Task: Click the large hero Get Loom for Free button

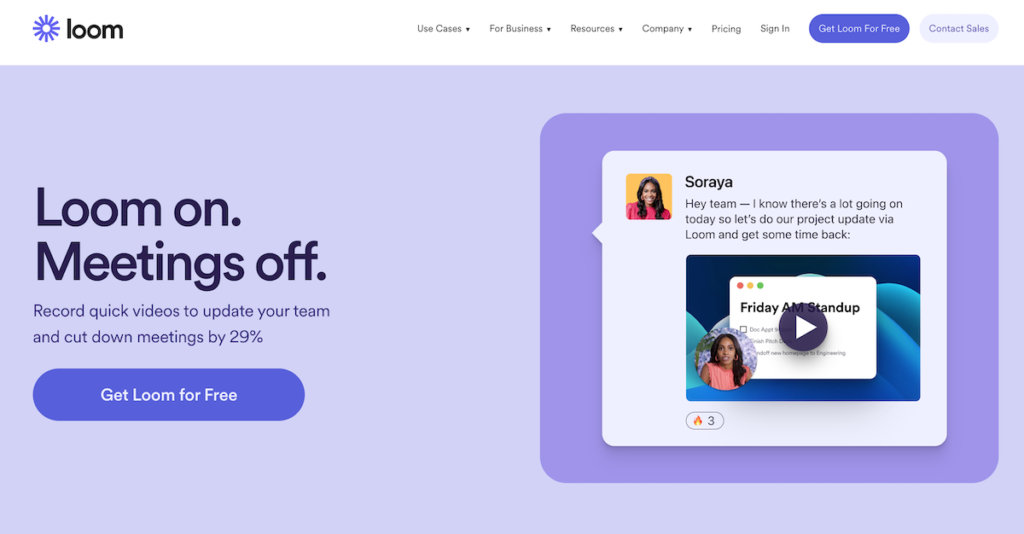Action: tap(168, 394)
